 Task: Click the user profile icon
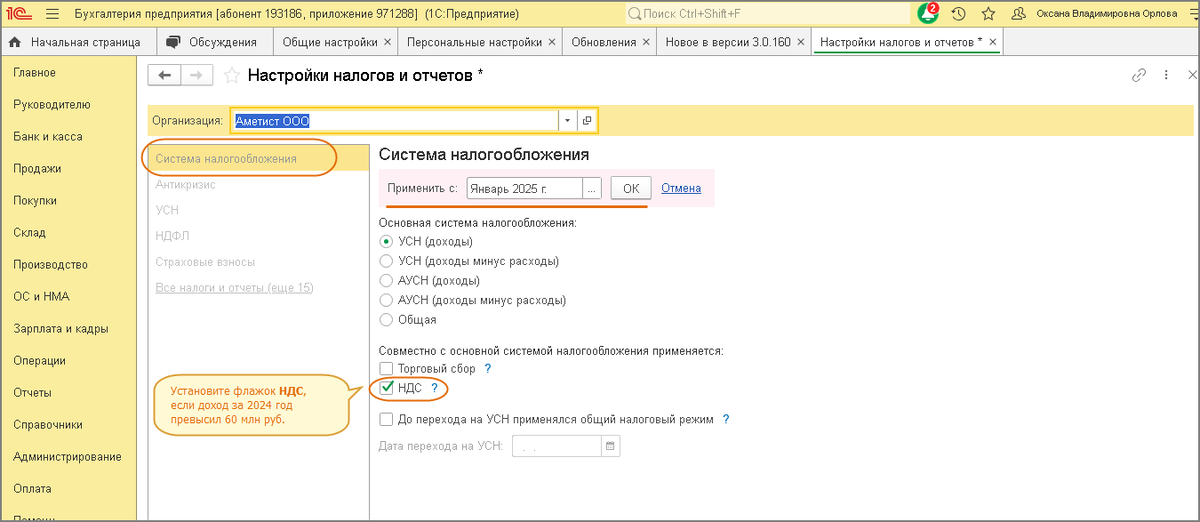point(1018,14)
